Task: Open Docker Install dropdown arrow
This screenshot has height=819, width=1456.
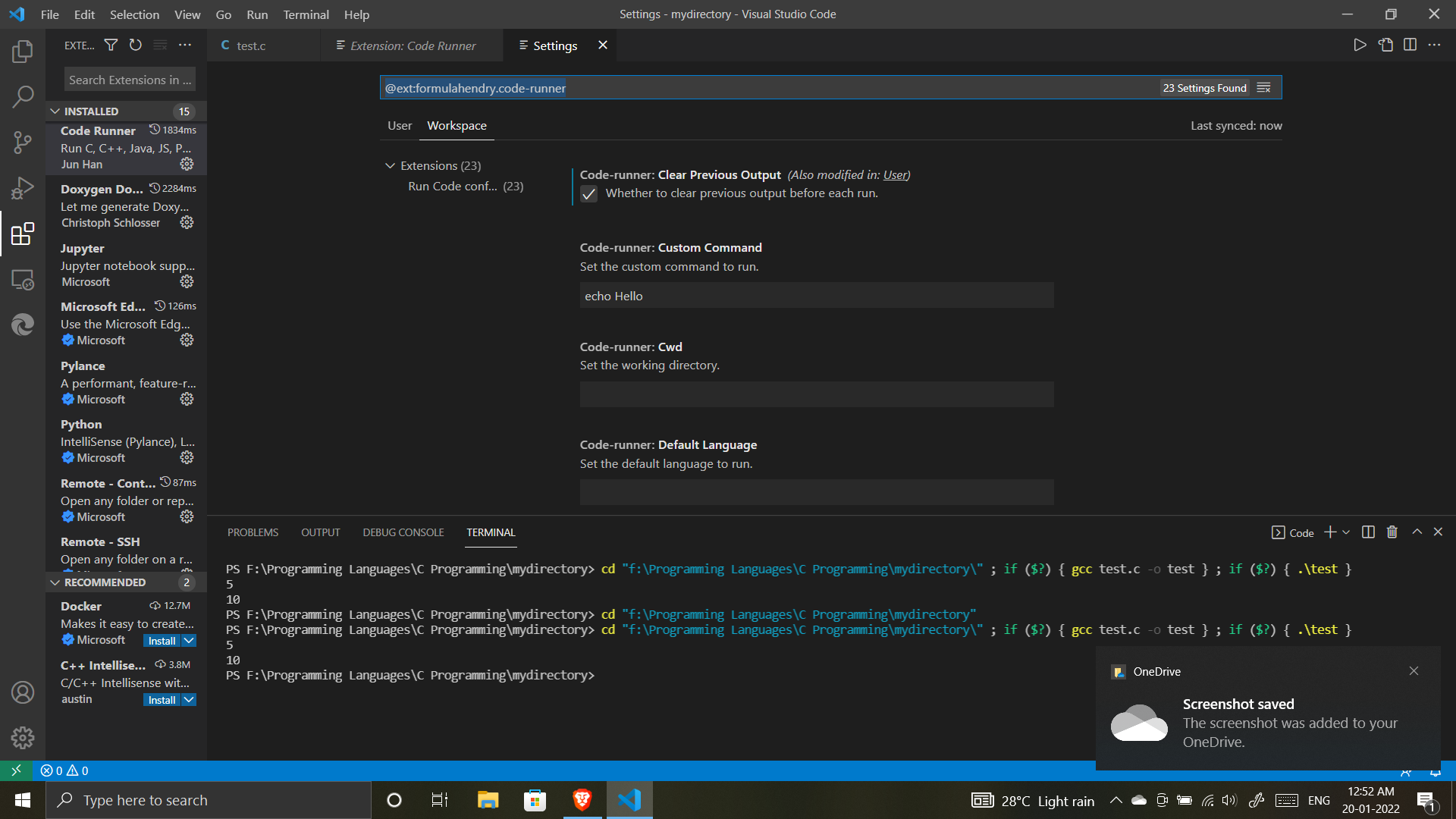Action: 189,641
